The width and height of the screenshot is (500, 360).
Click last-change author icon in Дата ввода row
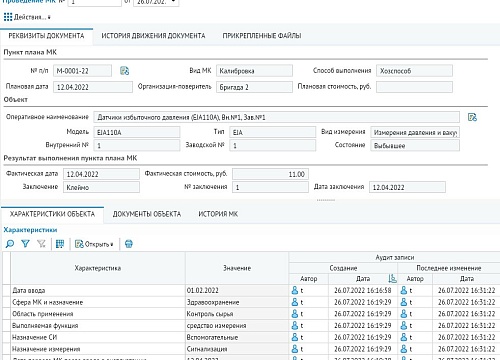pyautogui.click(x=404, y=290)
